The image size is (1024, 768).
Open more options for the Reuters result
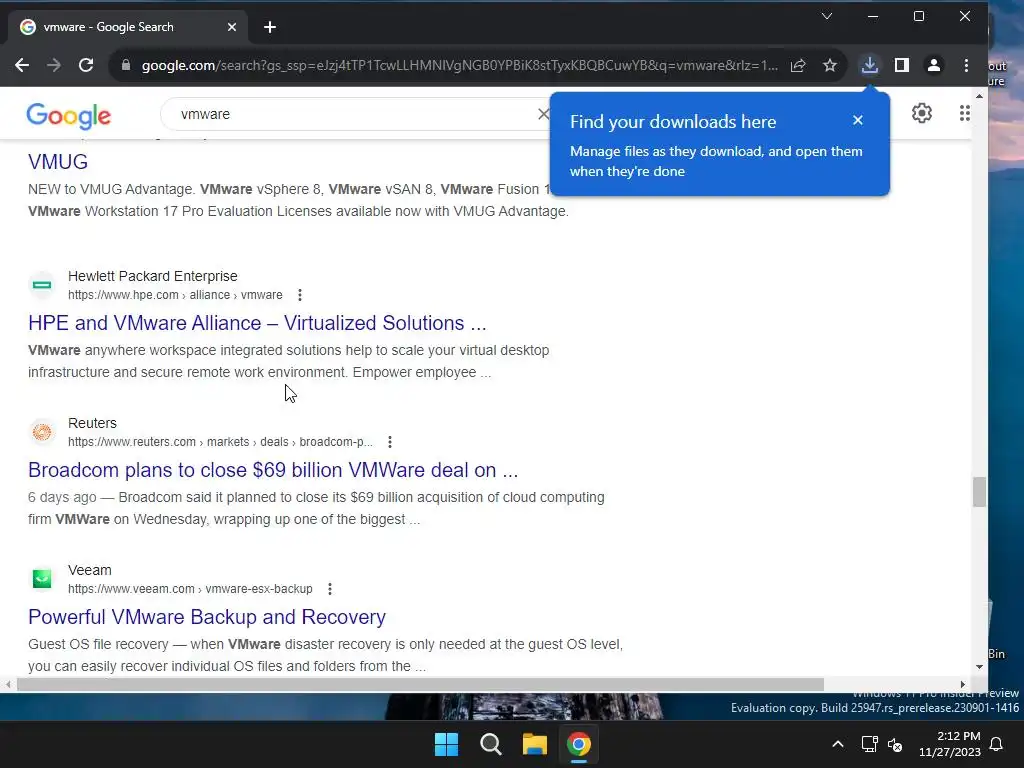[x=390, y=442]
